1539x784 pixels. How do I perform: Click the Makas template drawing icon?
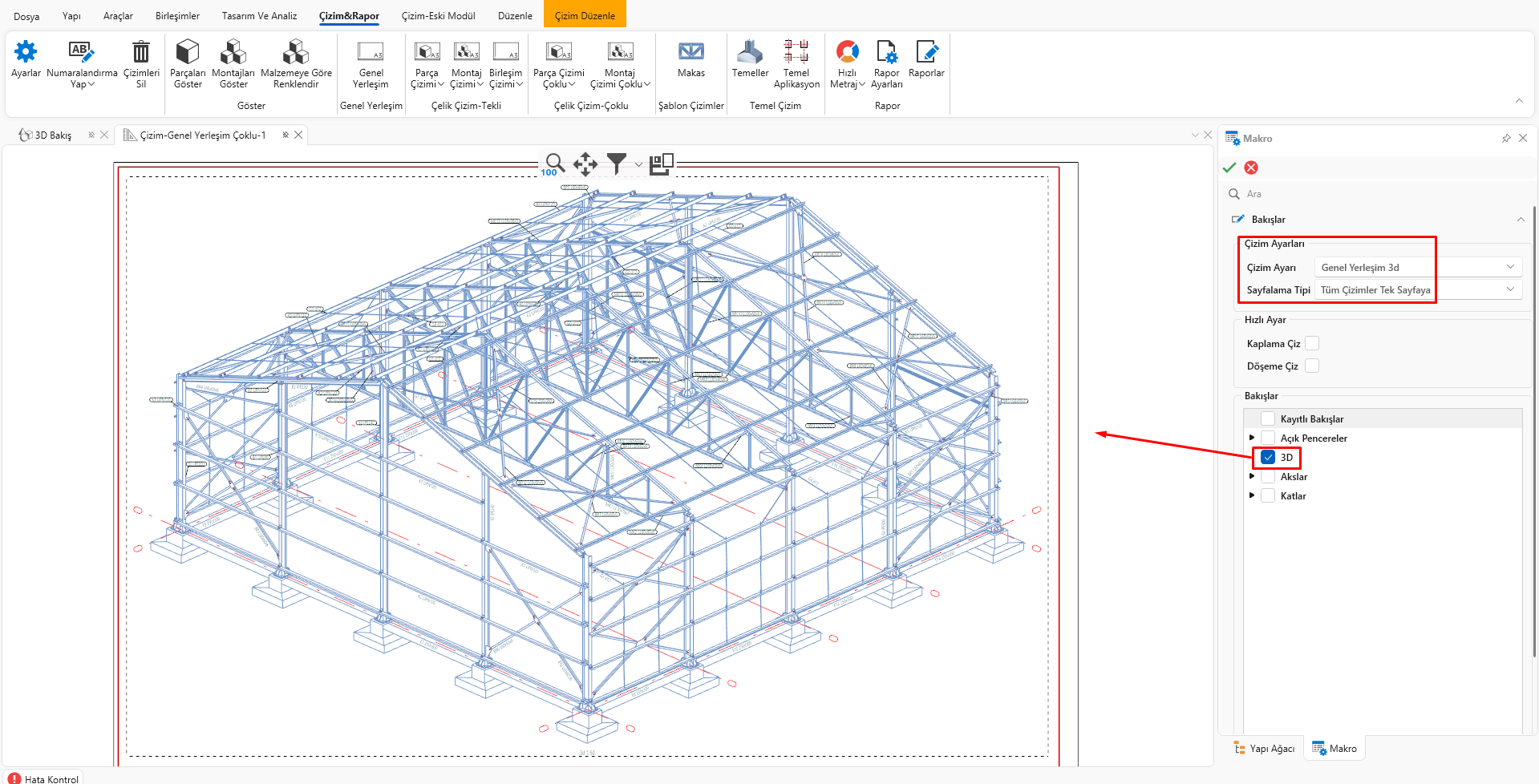691,53
